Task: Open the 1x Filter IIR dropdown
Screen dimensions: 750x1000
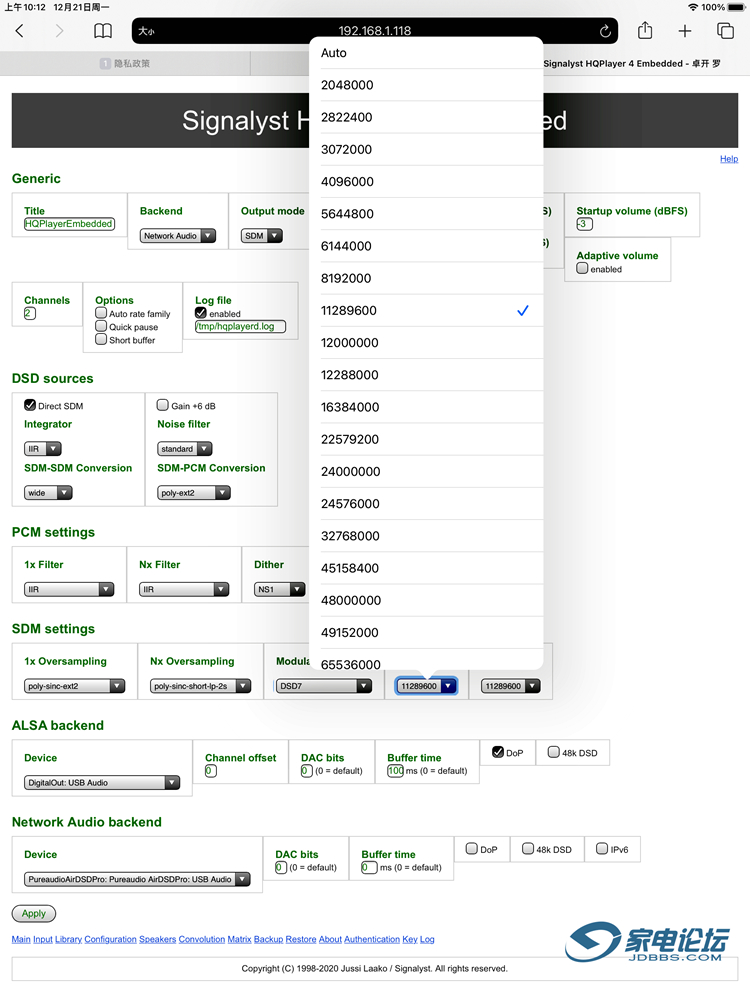Action: 69,590
